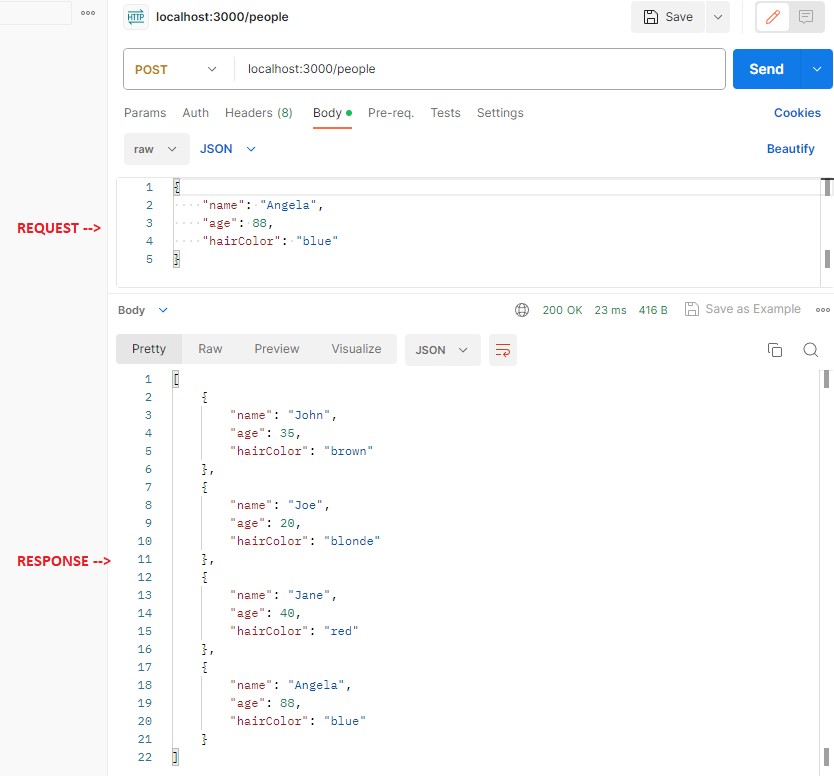Click the Cookies link
The height and width of the screenshot is (776, 834).
coord(797,113)
